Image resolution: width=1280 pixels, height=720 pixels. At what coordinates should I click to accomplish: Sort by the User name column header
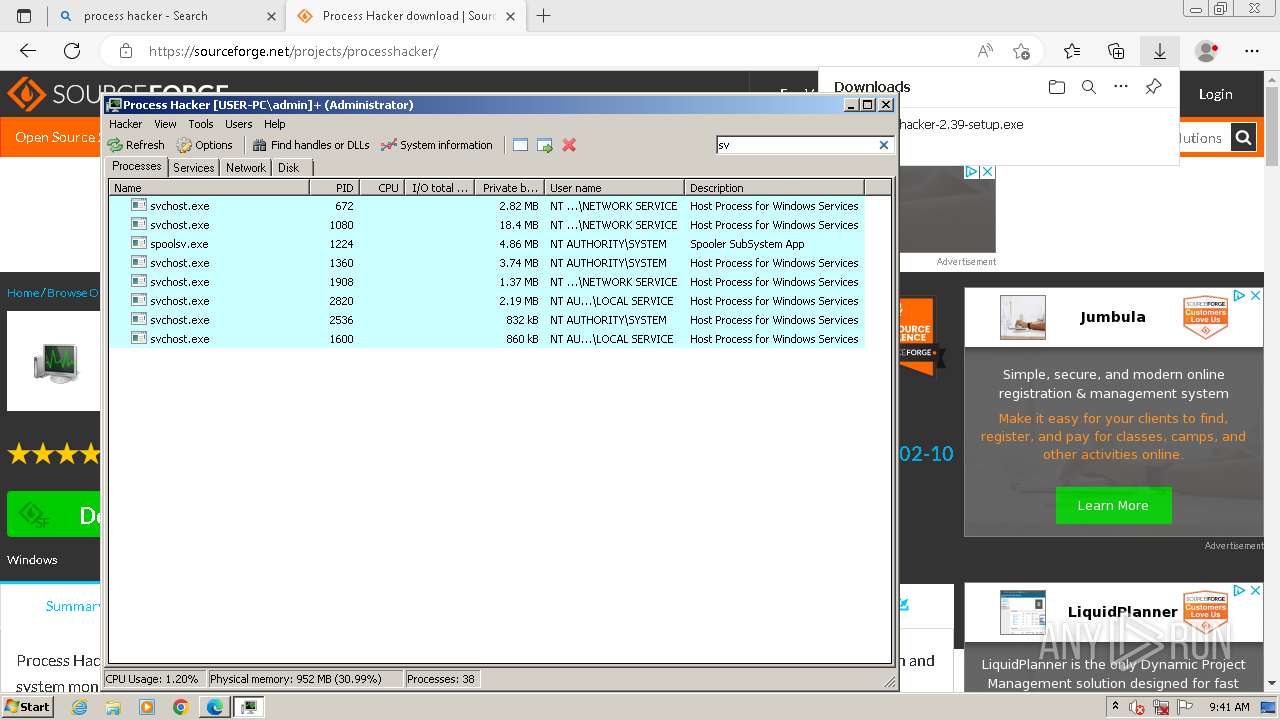614,187
